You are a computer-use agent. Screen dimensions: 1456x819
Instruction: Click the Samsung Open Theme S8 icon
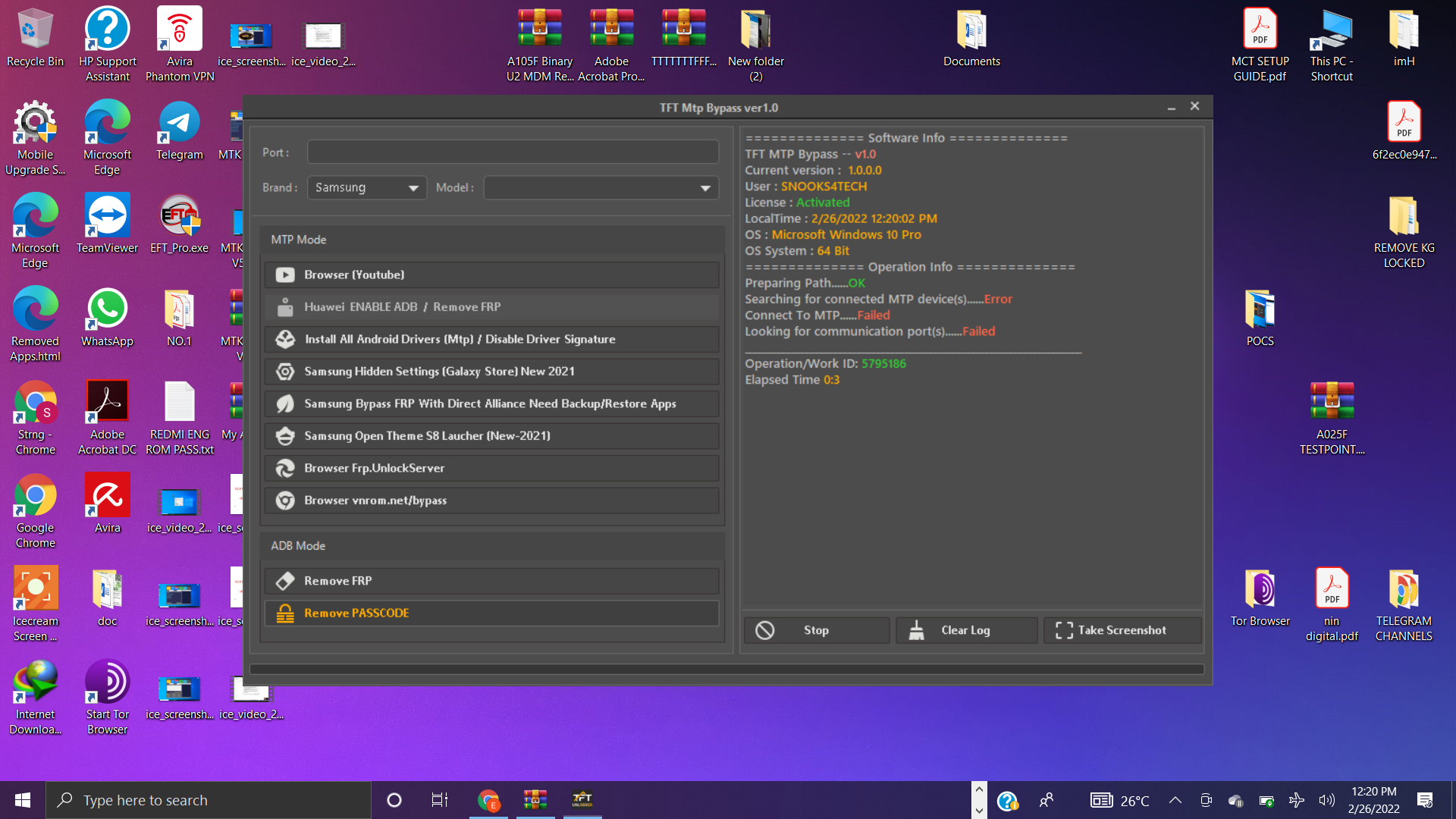[285, 436]
